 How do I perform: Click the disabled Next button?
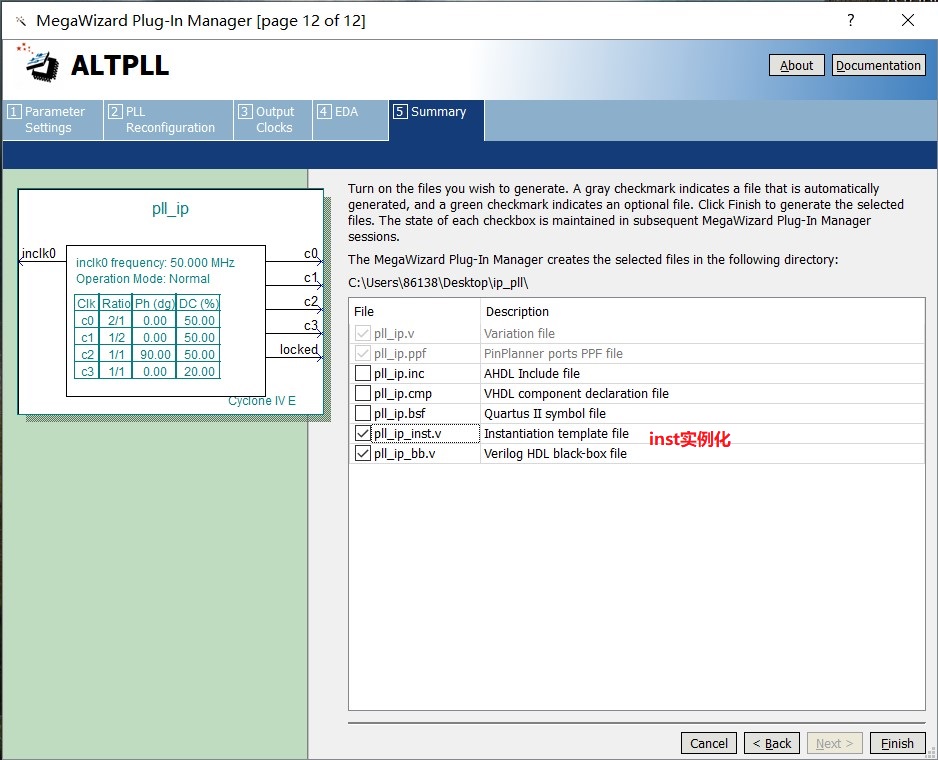[x=835, y=743]
